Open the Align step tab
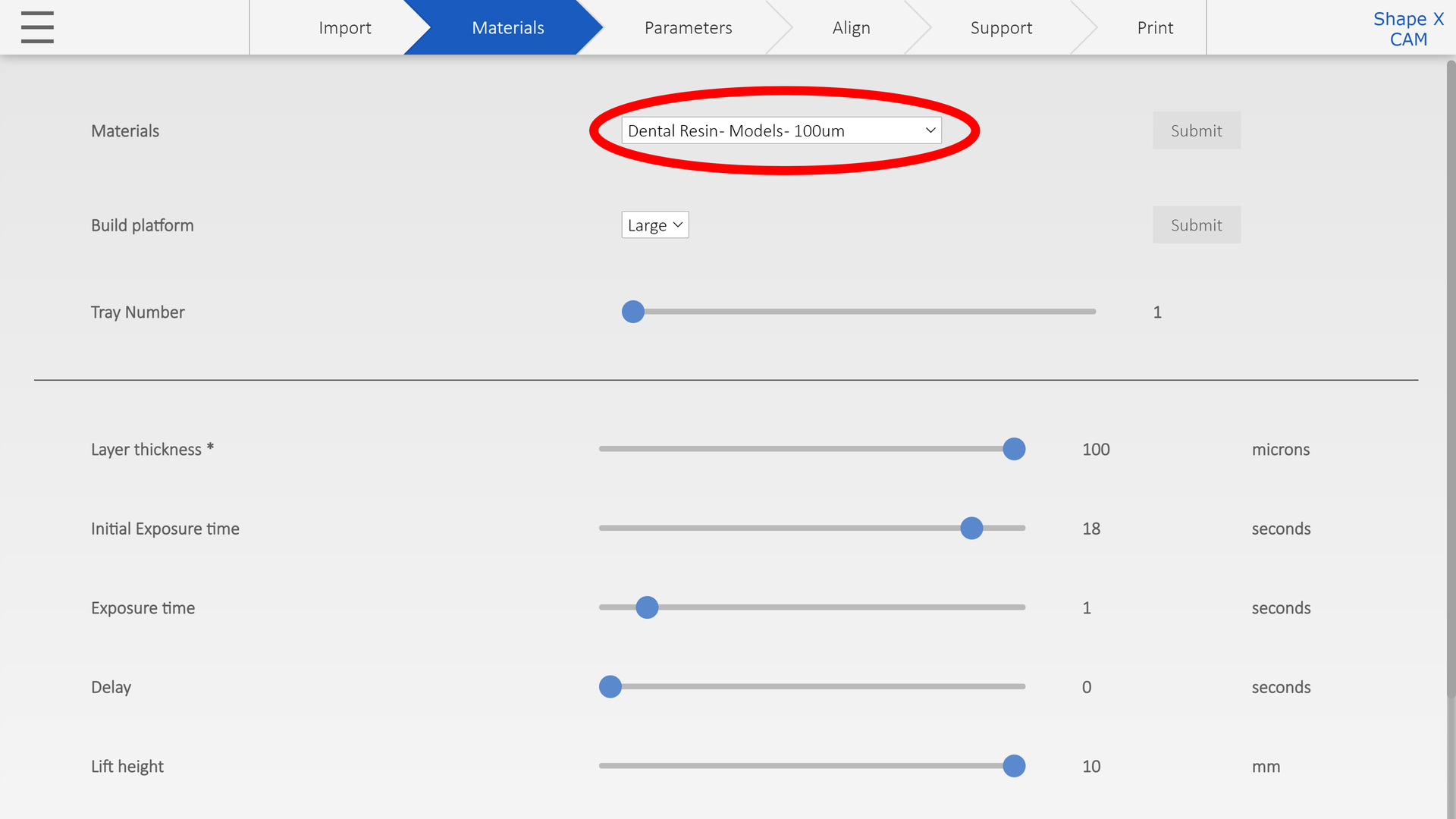 851,28
